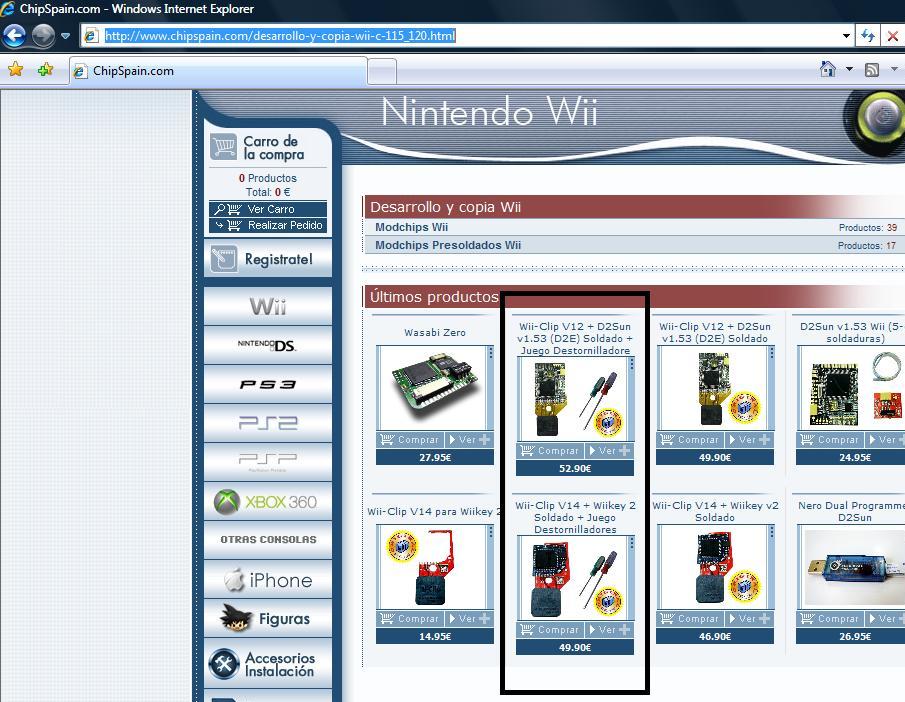The height and width of the screenshot is (702, 905).
Task: Click the Wasabi Zero product image
Action: click(435, 388)
